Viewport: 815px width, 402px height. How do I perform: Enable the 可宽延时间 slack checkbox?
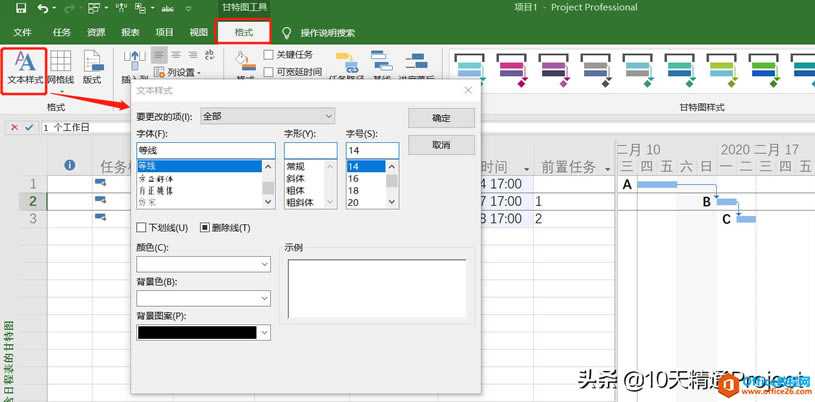click(x=268, y=71)
